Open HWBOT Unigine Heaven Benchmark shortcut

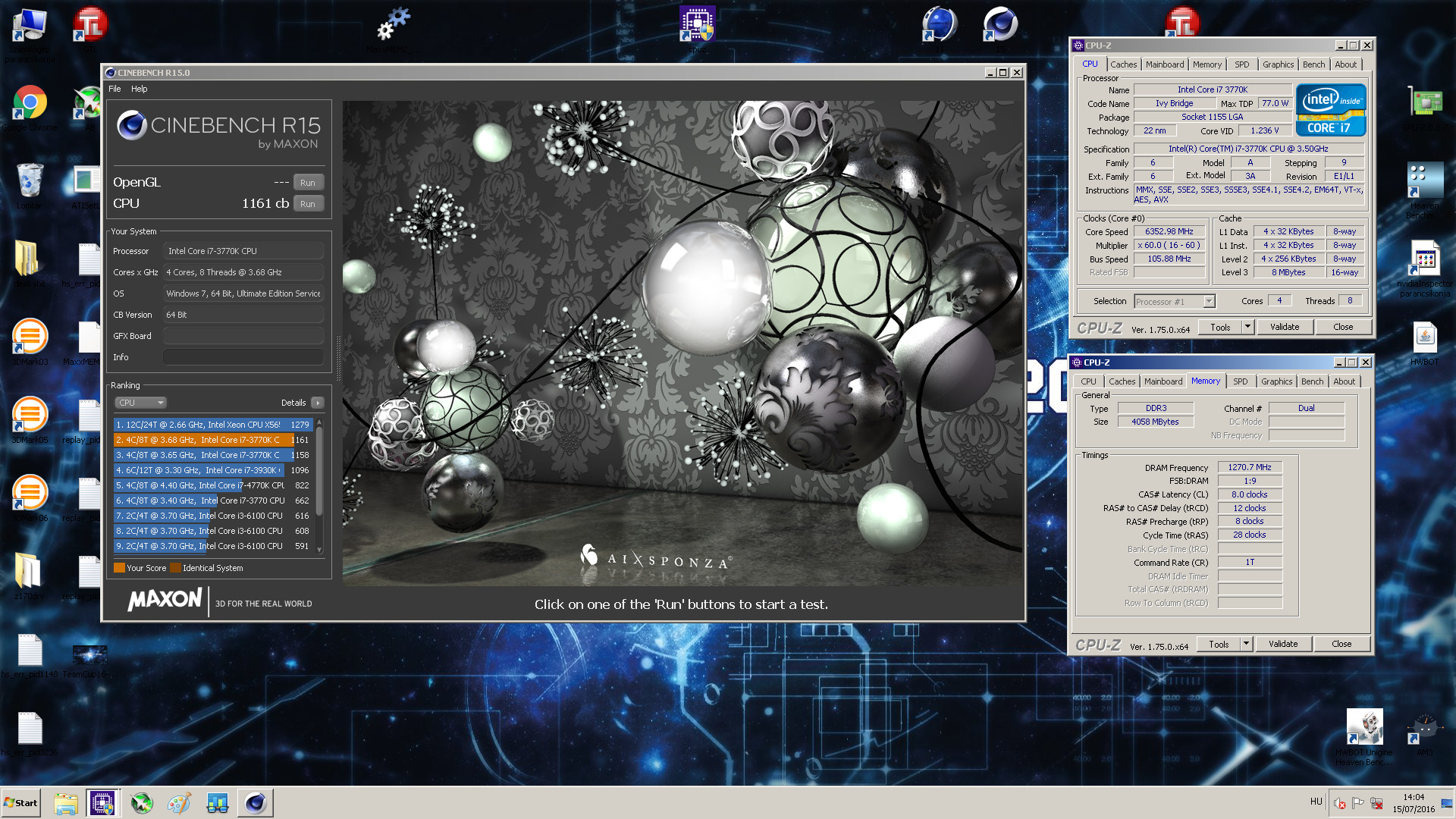tap(1364, 737)
